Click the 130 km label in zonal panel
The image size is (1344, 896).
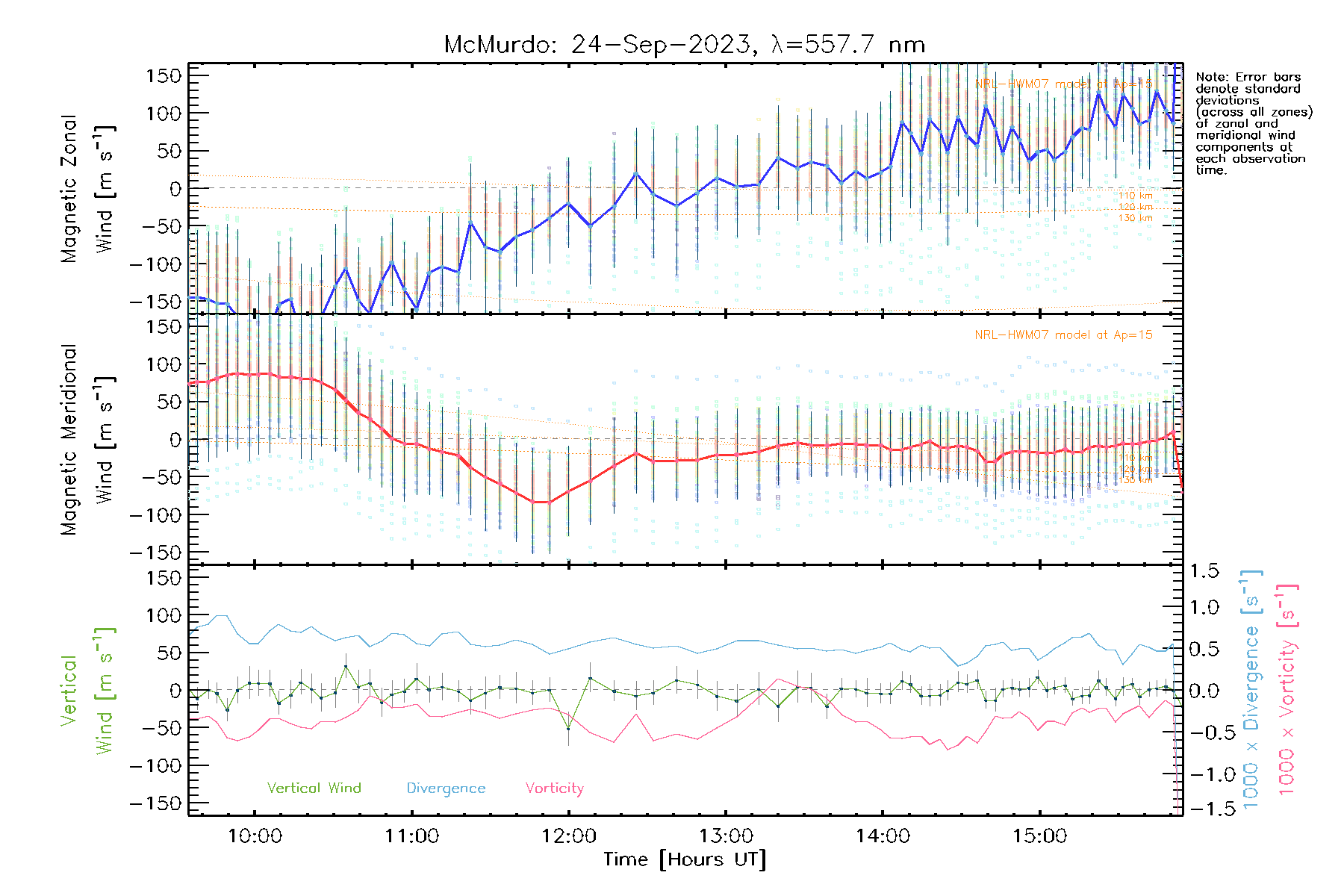point(1135,218)
